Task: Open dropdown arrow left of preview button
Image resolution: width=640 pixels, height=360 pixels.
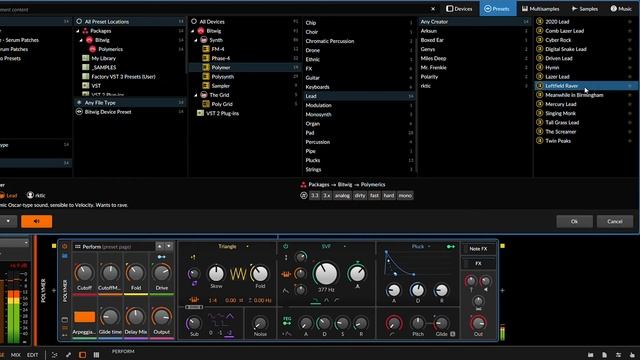Action: click(8, 221)
